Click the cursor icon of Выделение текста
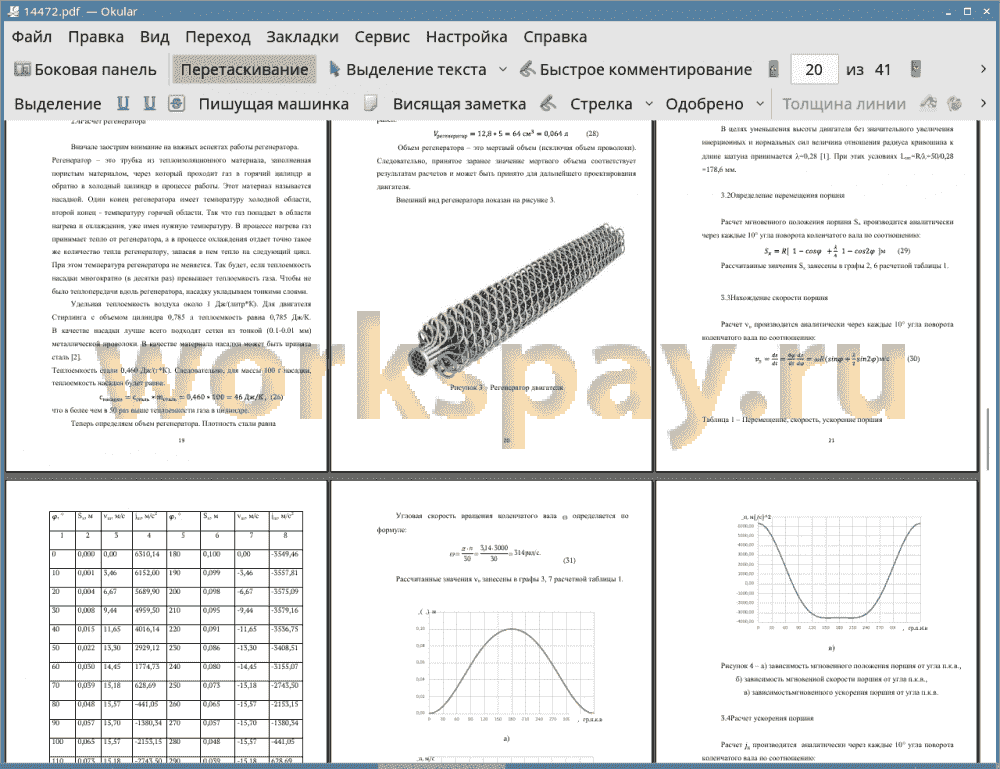The height and width of the screenshot is (769, 1000). (x=334, y=69)
